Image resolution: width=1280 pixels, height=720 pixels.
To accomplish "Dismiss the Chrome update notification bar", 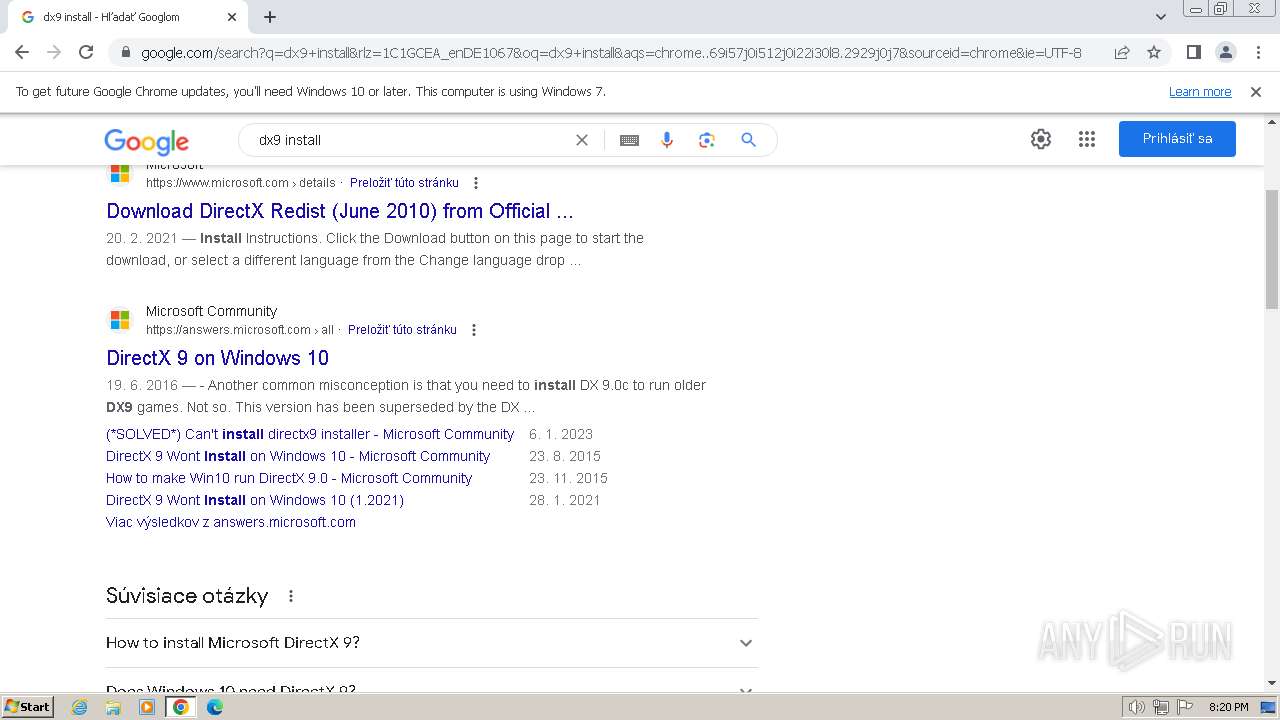I will click(x=1256, y=92).
